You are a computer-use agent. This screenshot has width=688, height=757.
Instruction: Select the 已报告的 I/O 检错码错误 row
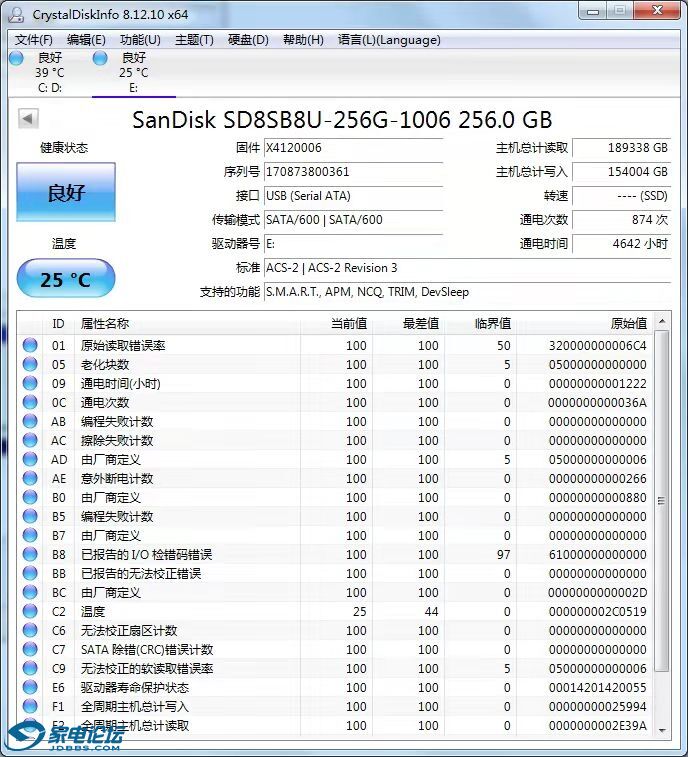click(337, 554)
